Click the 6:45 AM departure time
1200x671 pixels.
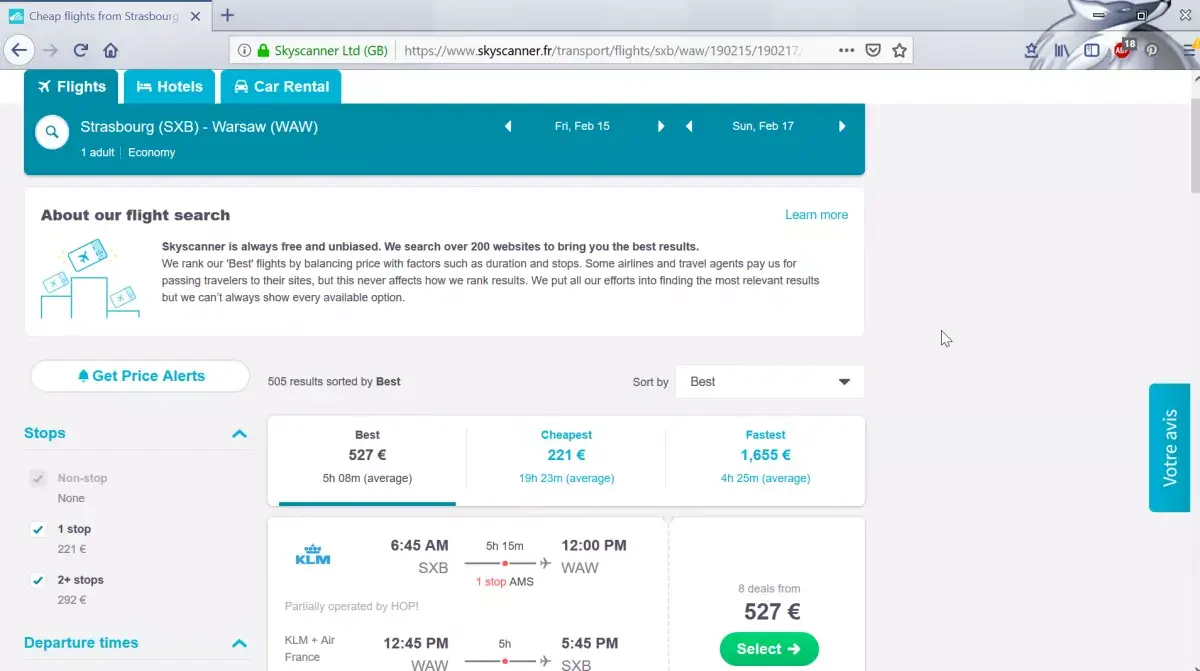pos(419,546)
